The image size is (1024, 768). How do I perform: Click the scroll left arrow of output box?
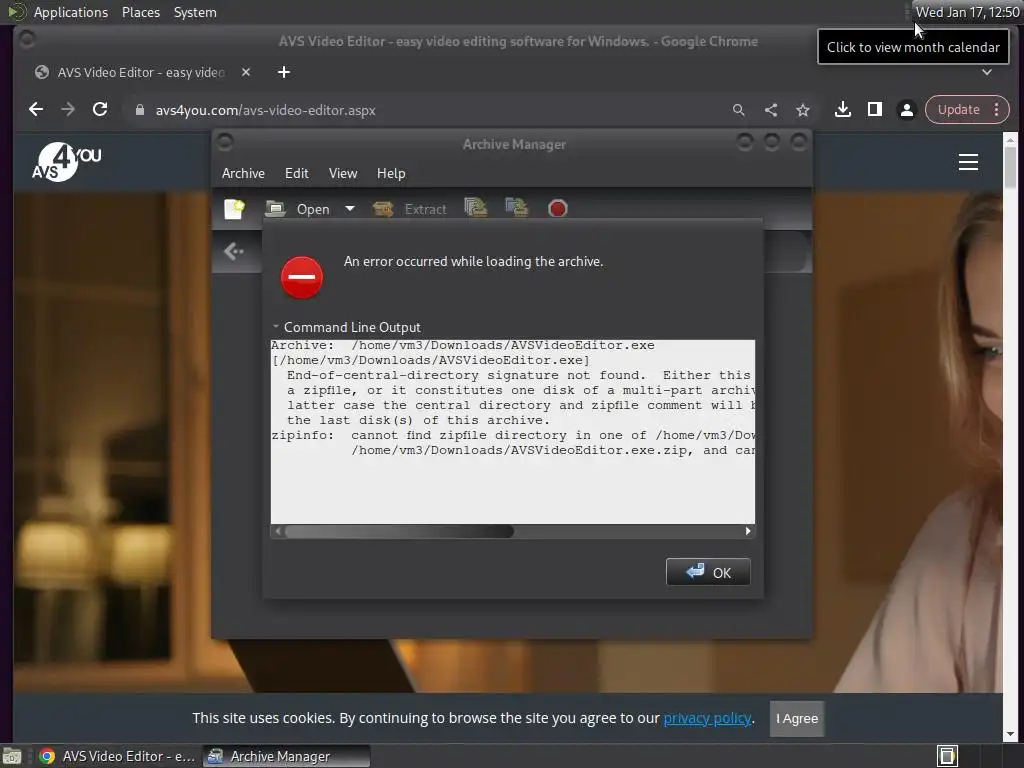278,532
